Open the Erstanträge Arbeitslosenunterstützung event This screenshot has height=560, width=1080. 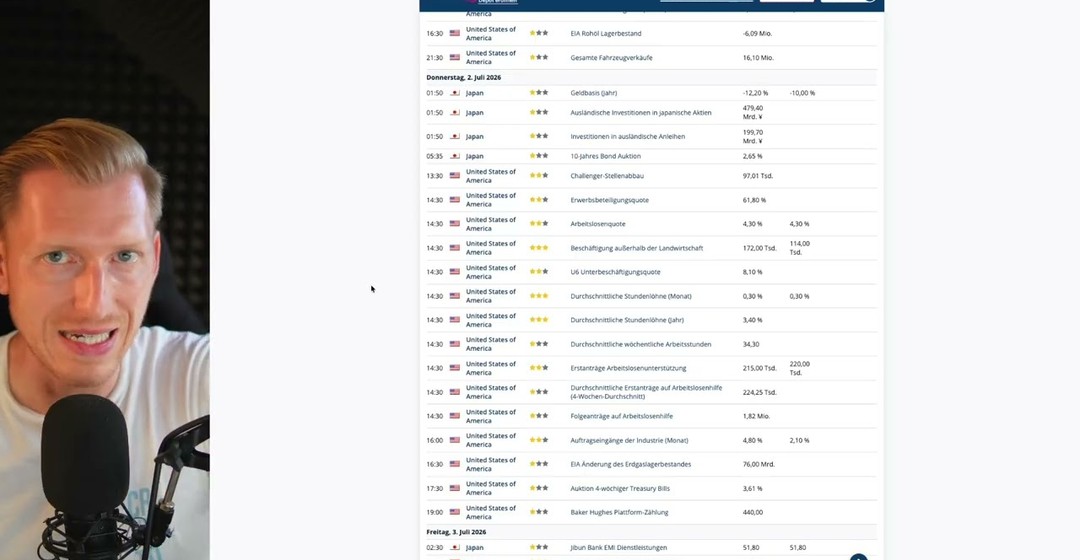click(628, 369)
